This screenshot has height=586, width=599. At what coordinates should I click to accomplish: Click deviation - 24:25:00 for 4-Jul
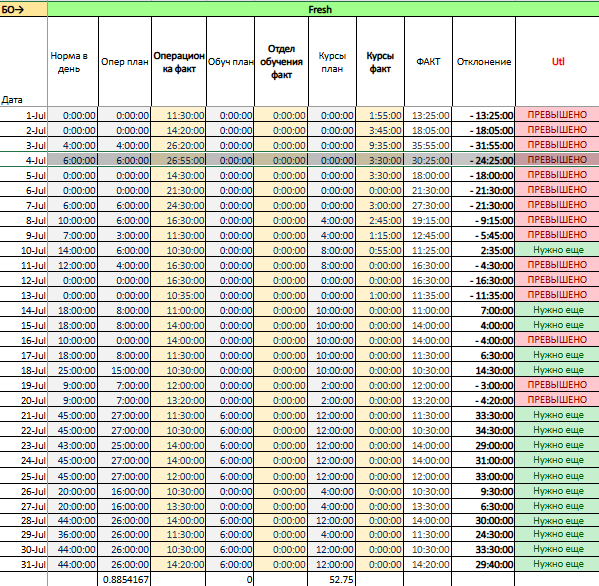point(484,160)
